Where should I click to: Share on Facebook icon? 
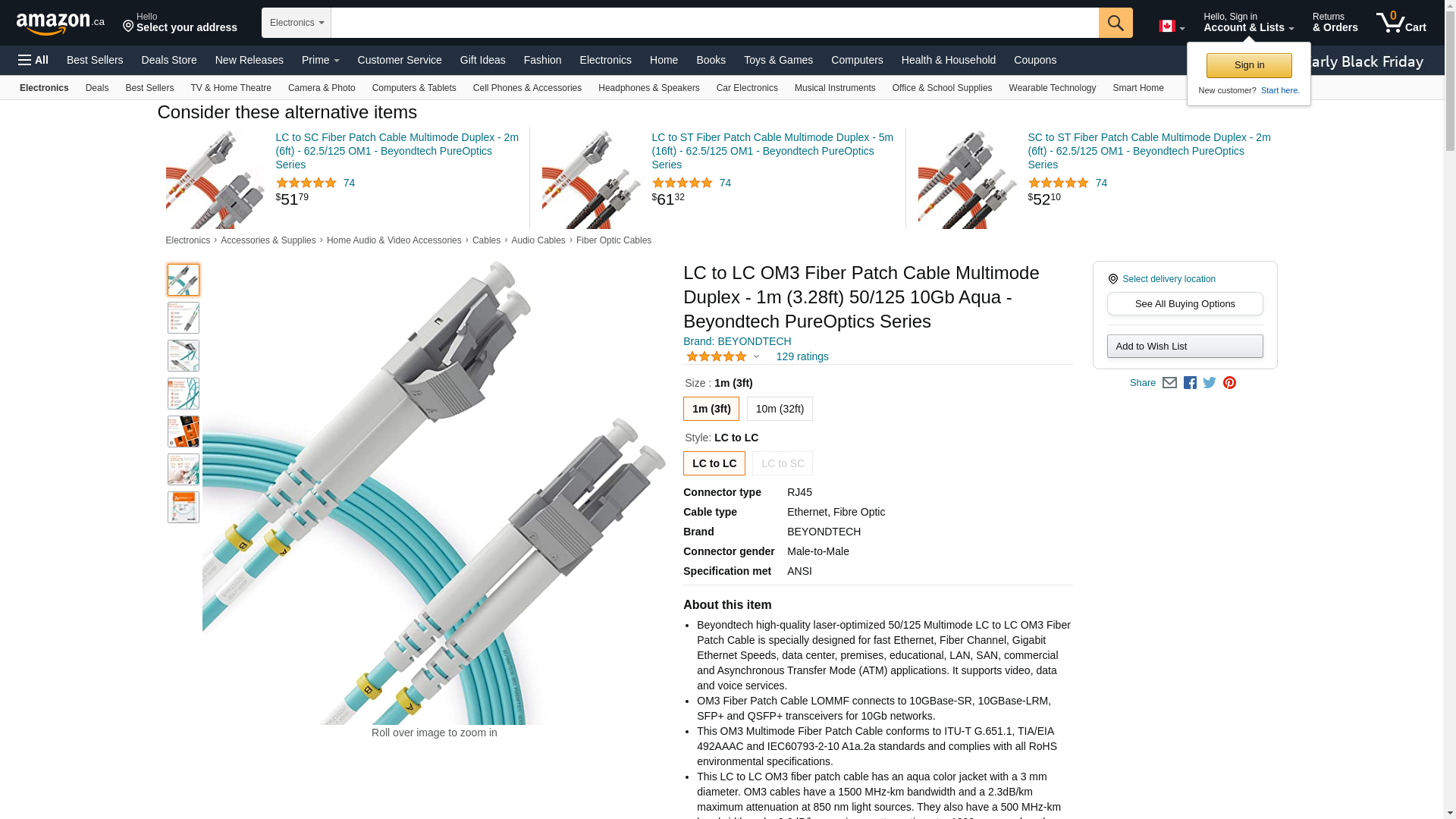point(1190,383)
